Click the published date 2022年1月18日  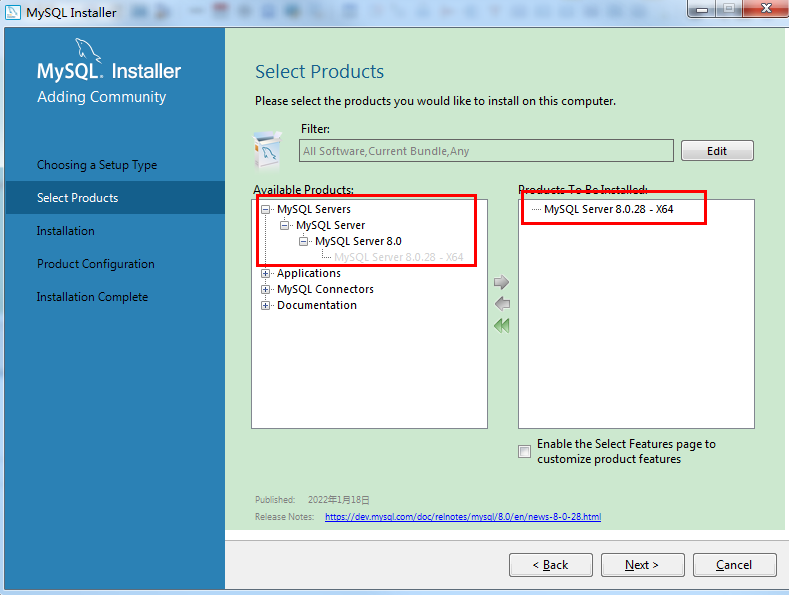[339, 500]
